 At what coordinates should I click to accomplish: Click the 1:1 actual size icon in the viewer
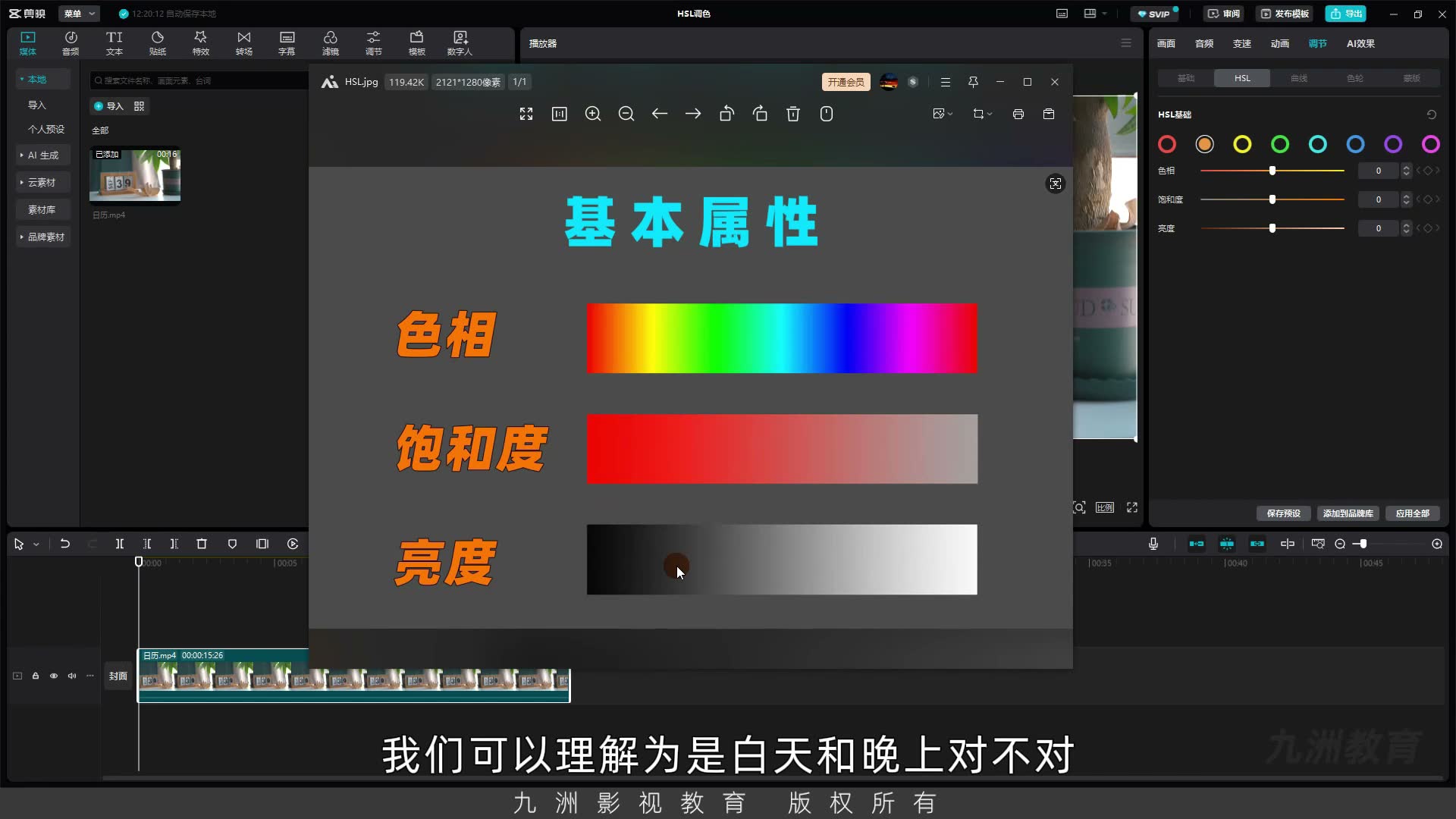[560, 114]
